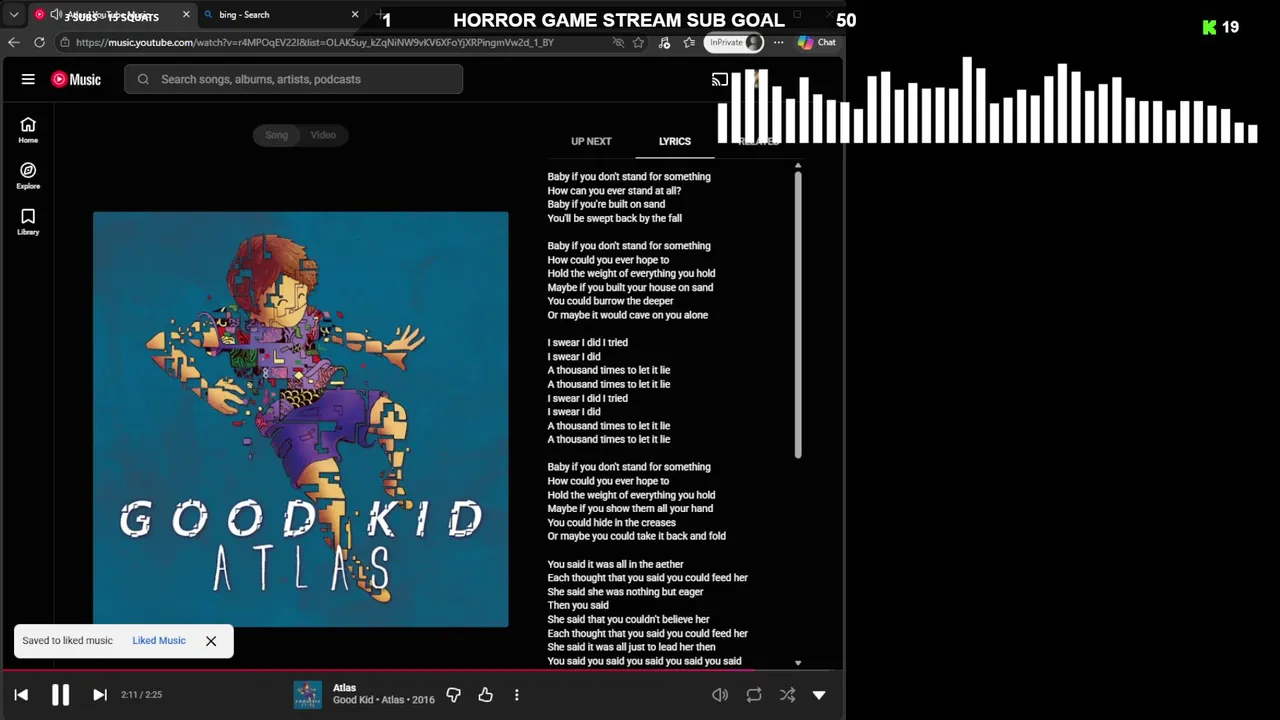Click lyric "You could hide in the creases"

click(612, 523)
